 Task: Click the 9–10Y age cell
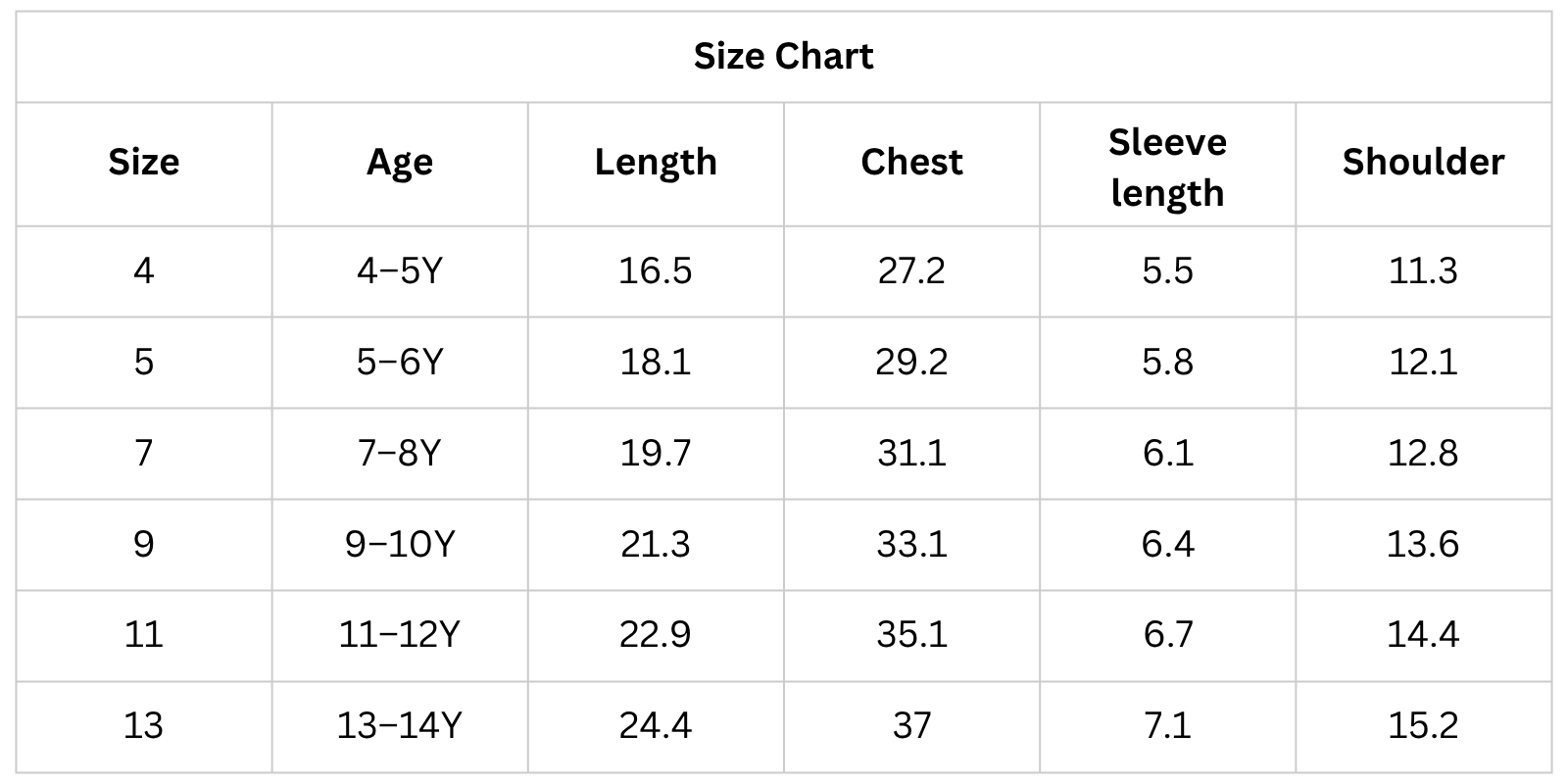[400, 544]
